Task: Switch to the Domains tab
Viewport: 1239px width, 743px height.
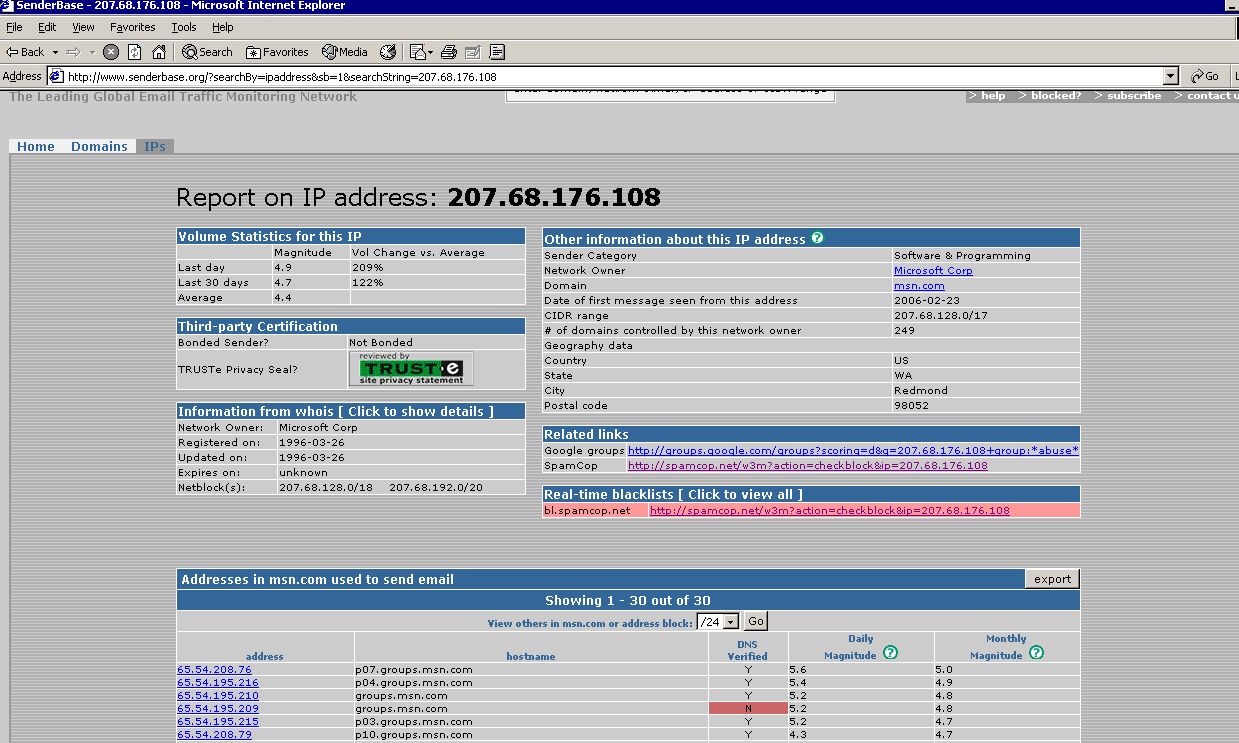Action: pos(99,146)
